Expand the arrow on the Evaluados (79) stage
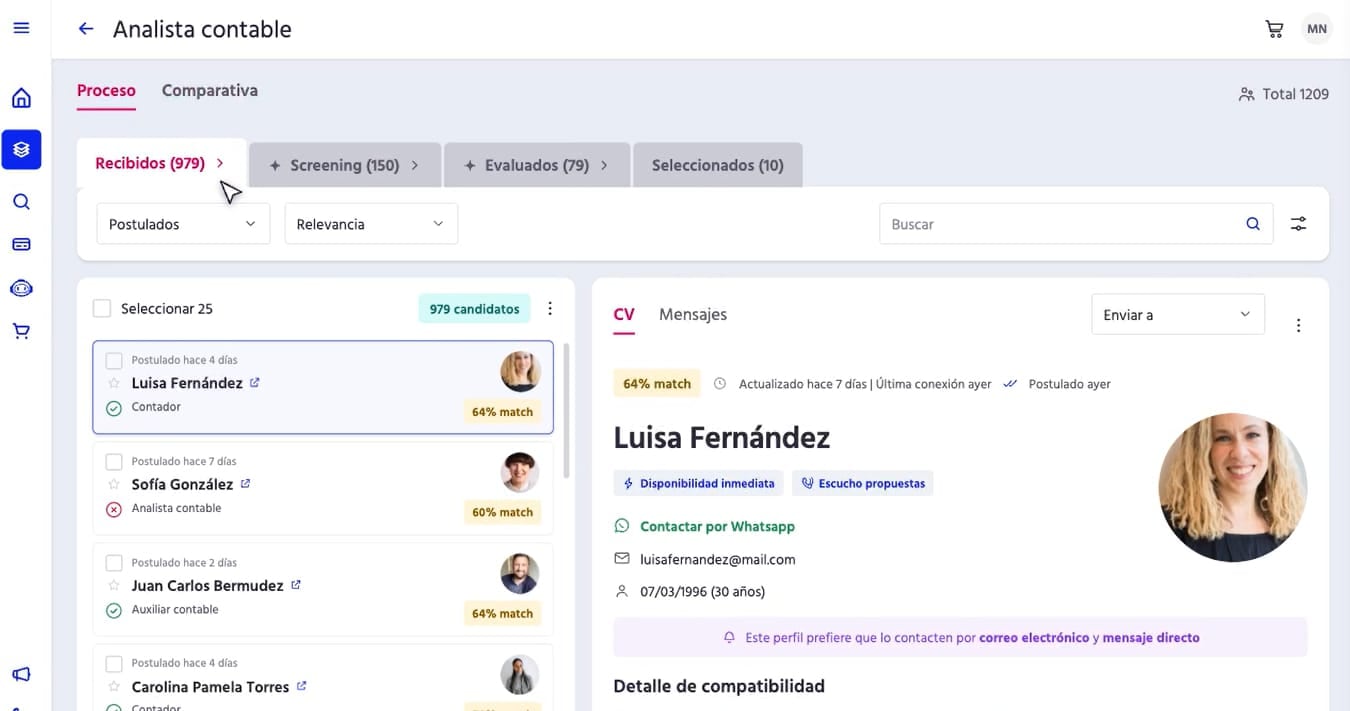Image resolution: width=1350 pixels, height=711 pixels. (604, 165)
